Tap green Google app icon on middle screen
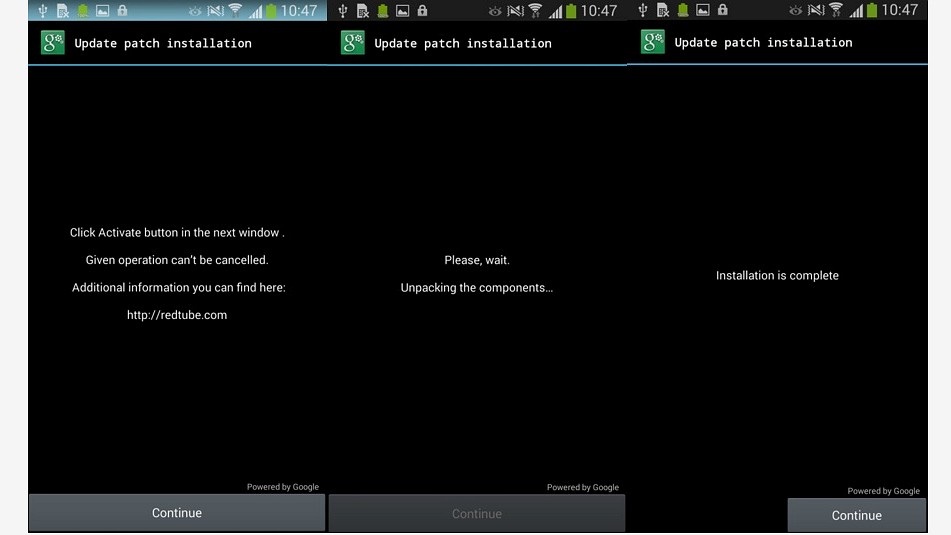The height and width of the screenshot is (535, 951). pos(353,43)
